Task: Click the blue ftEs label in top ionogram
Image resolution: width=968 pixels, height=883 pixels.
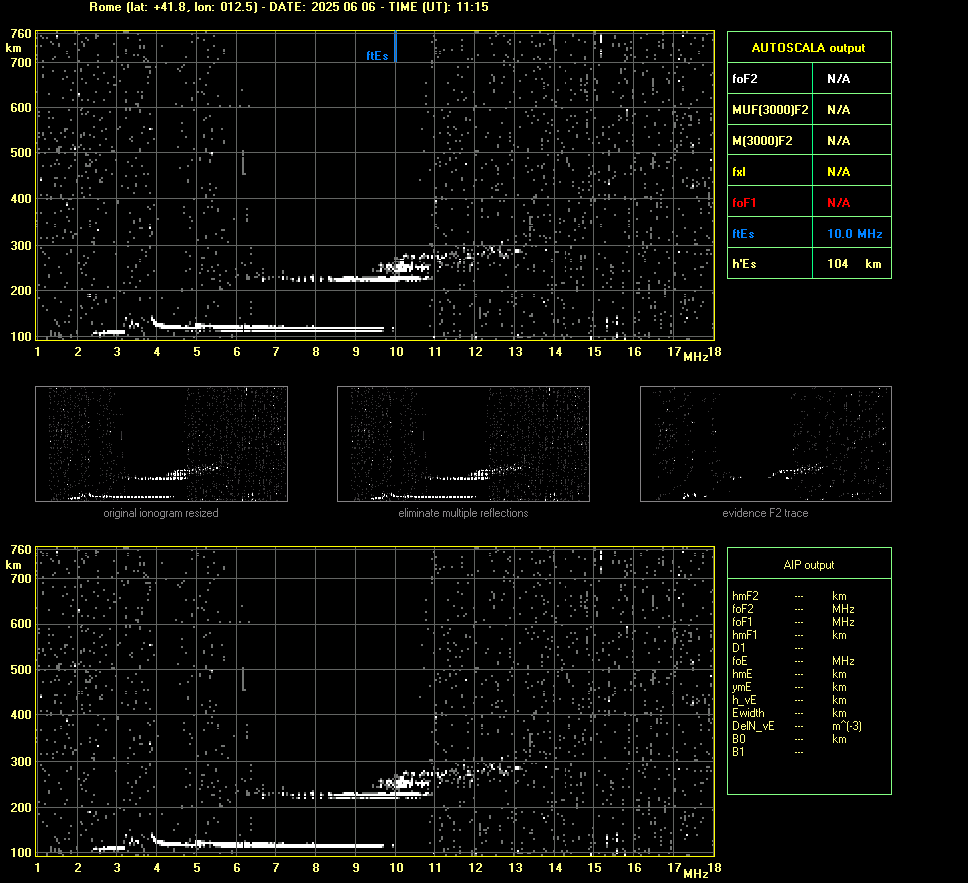Action: coord(377,56)
